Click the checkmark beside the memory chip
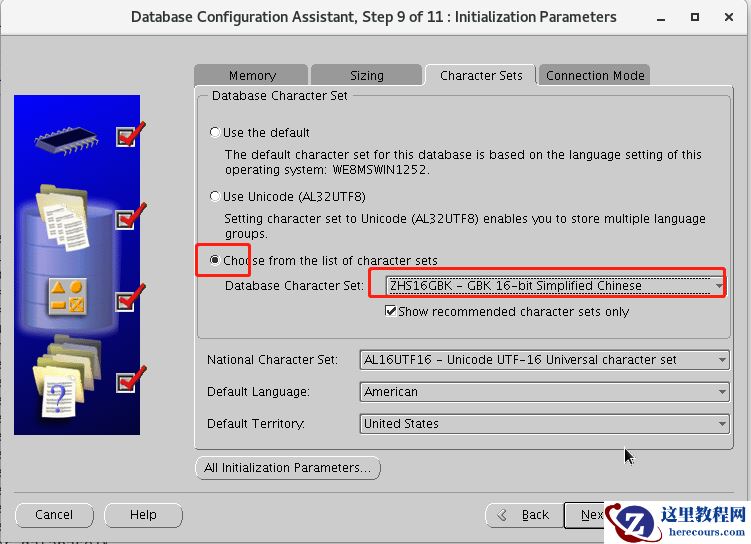 tap(130, 135)
